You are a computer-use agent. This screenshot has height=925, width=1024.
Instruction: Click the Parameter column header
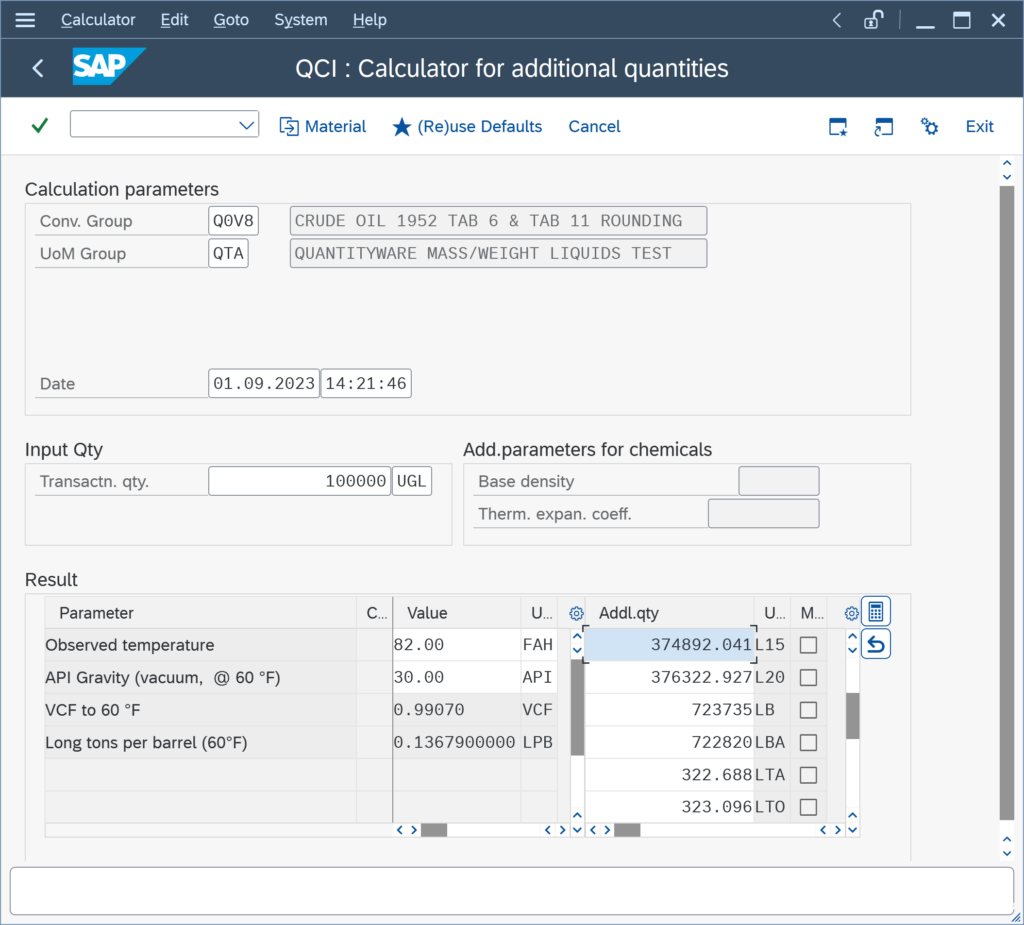[x=200, y=613]
